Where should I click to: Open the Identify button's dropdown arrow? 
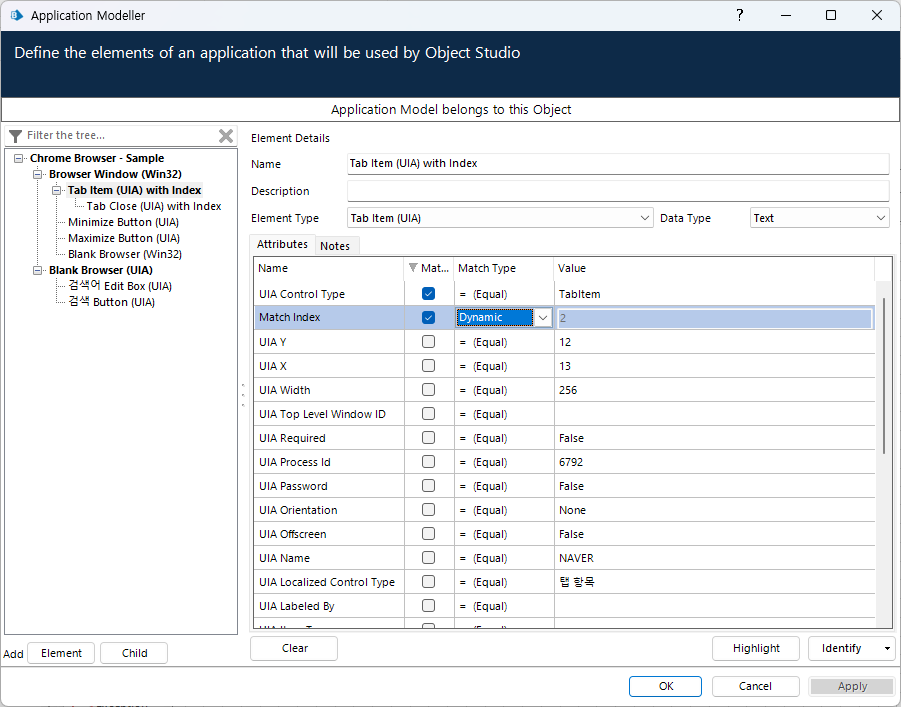(x=888, y=648)
